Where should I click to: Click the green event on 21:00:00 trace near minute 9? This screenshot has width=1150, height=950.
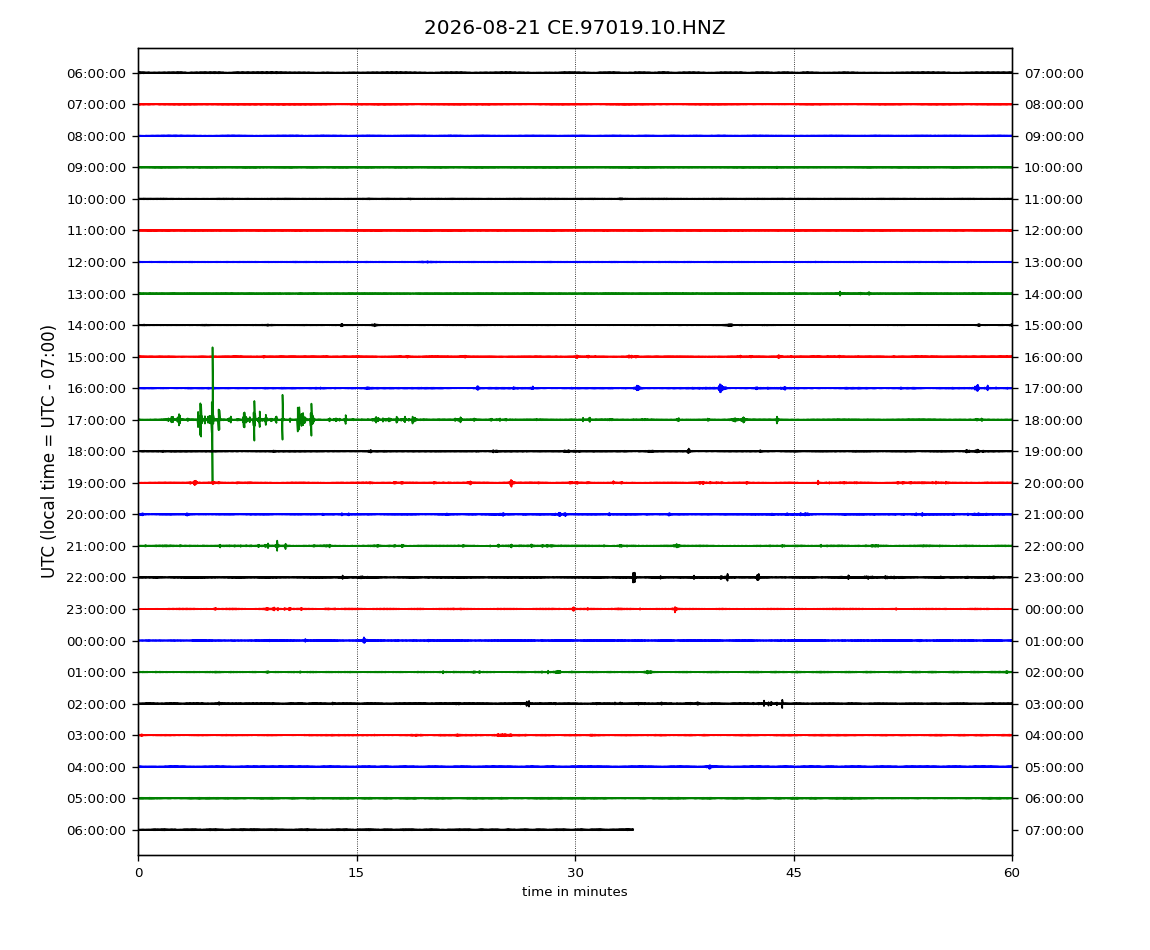pos(276,546)
